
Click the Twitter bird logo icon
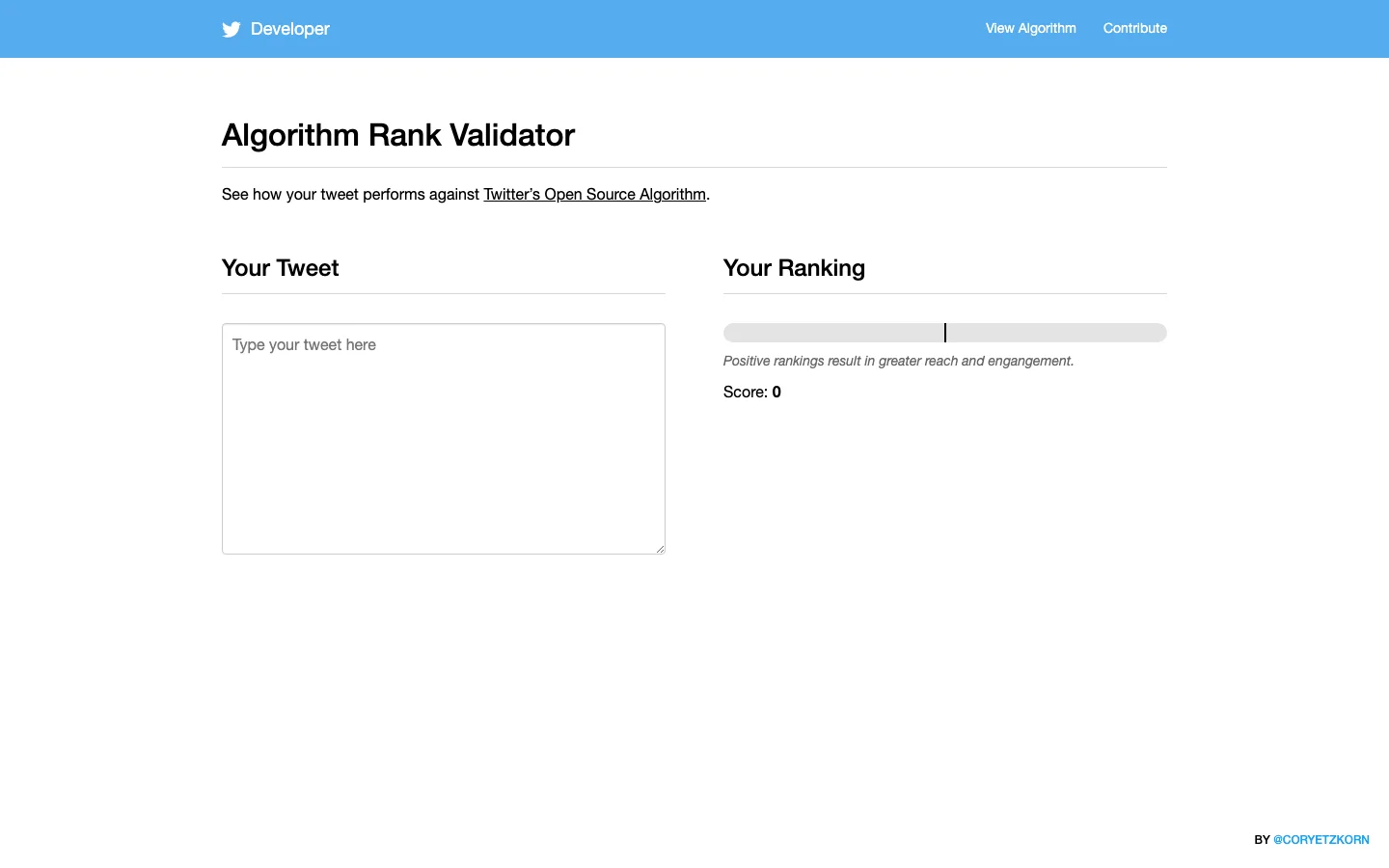(231, 29)
